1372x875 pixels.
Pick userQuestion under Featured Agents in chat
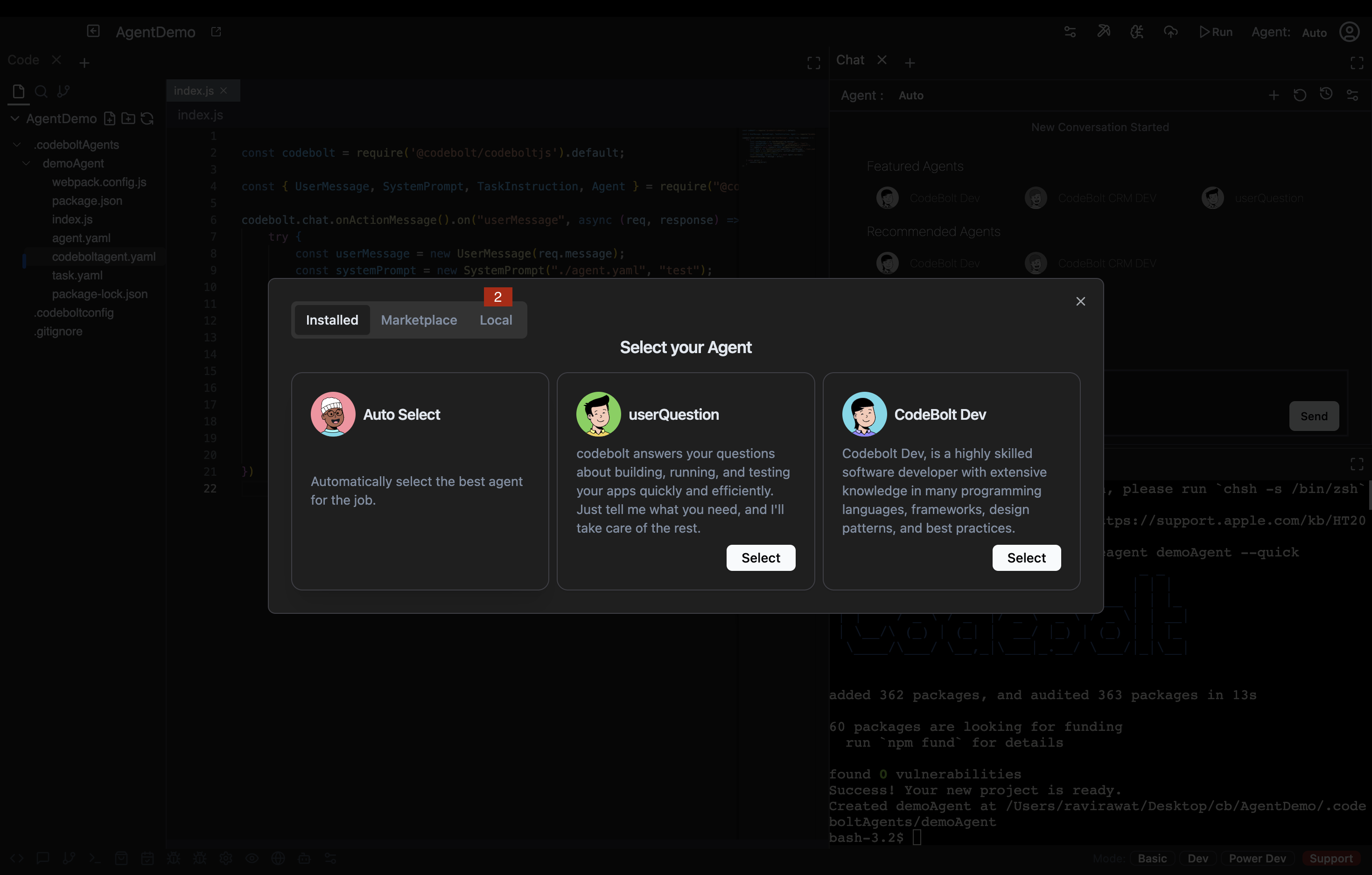[x=1252, y=198]
